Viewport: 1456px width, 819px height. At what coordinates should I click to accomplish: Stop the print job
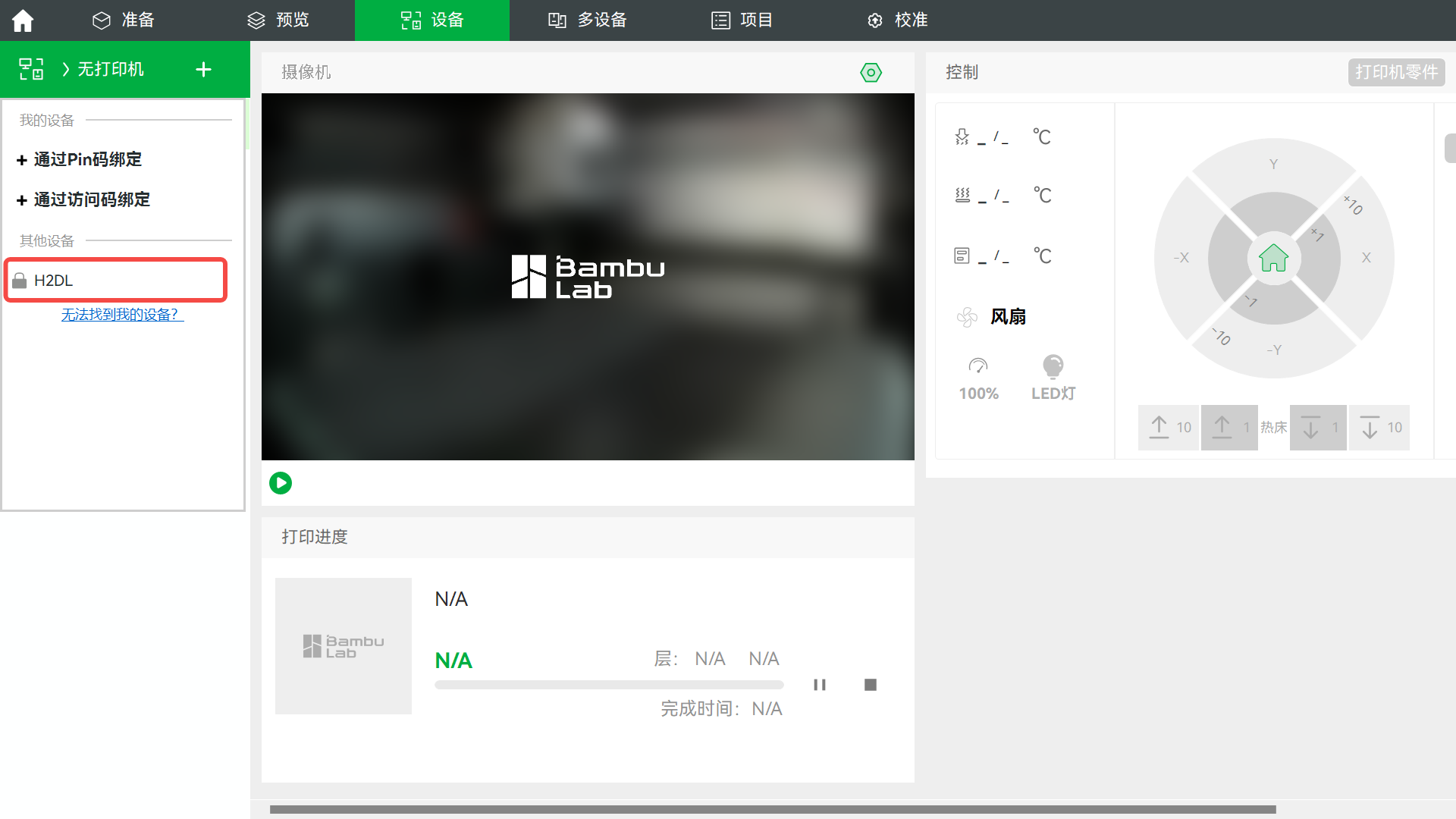871,685
